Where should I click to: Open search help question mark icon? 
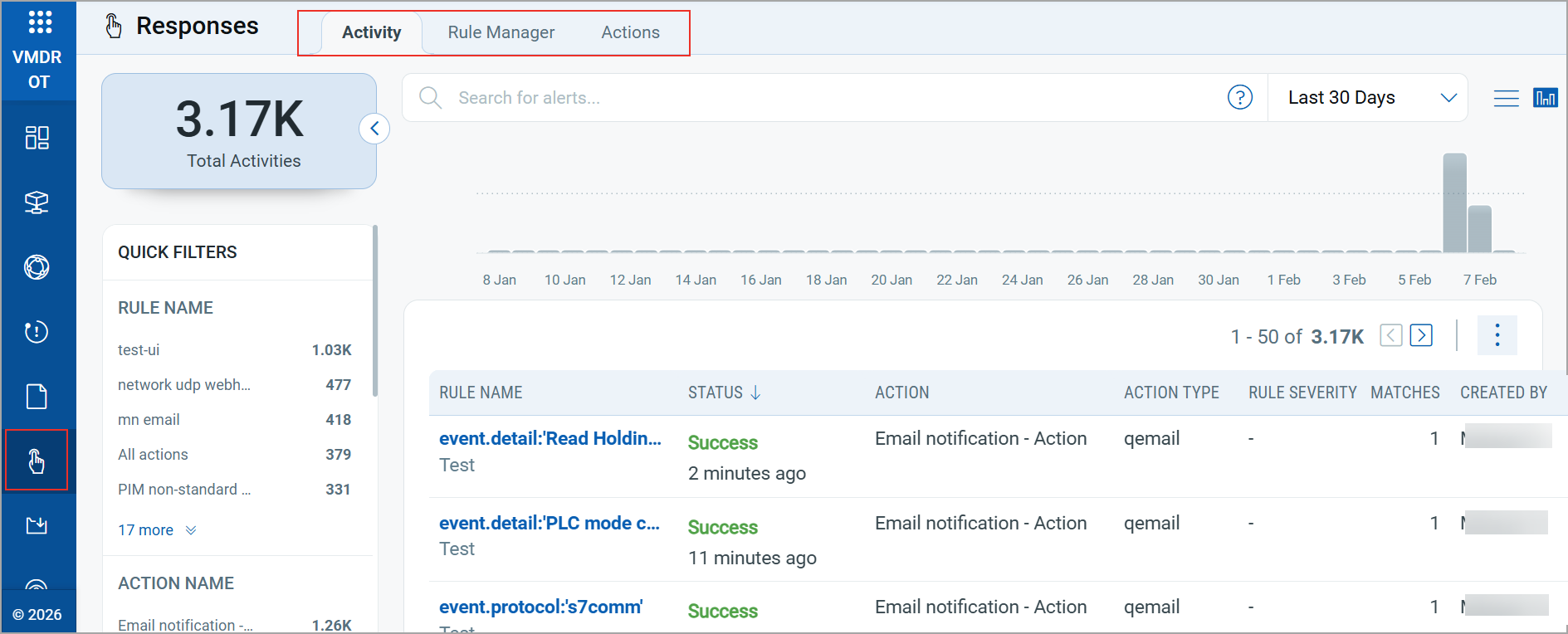pyautogui.click(x=1239, y=98)
